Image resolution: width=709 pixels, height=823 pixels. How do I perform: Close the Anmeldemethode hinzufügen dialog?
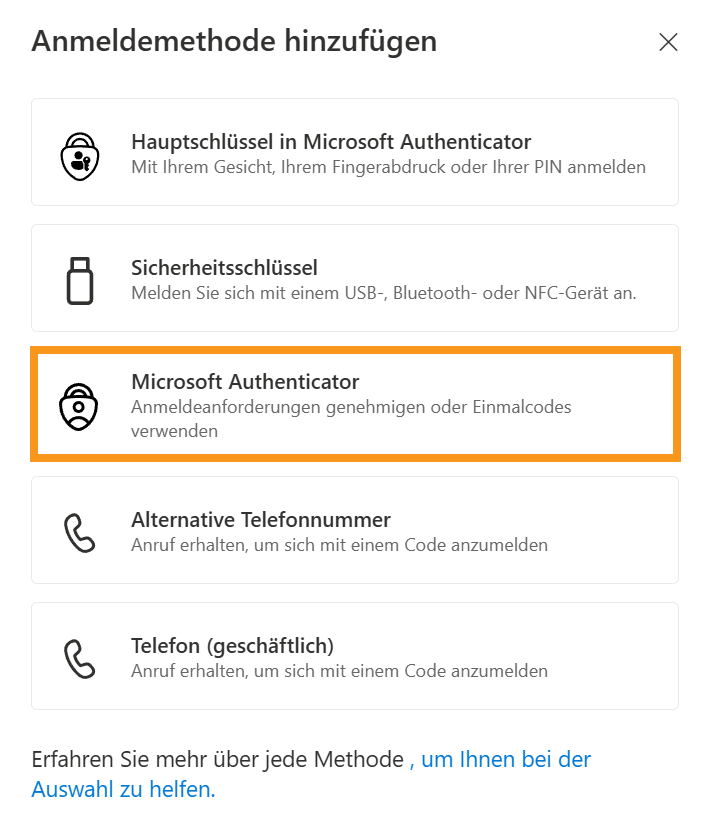click(x=668, y=42)
